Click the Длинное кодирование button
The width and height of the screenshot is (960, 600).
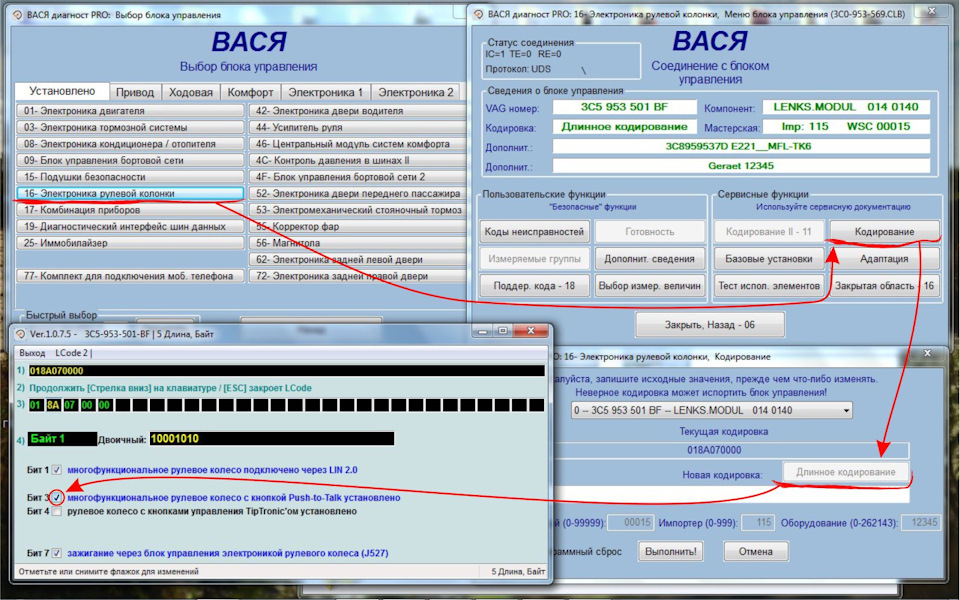coord(846,472)
